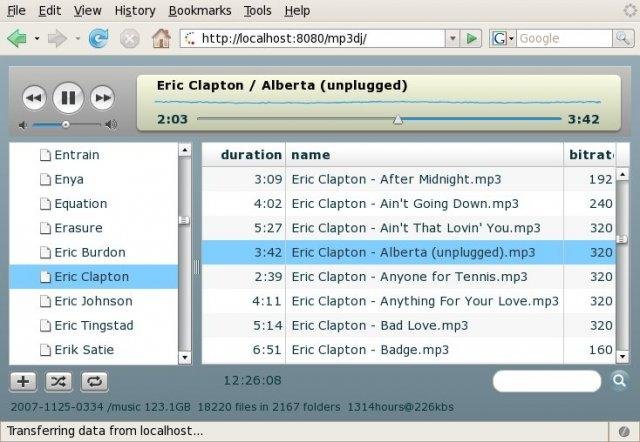Click the Google search magnifier button

[623, 38]
